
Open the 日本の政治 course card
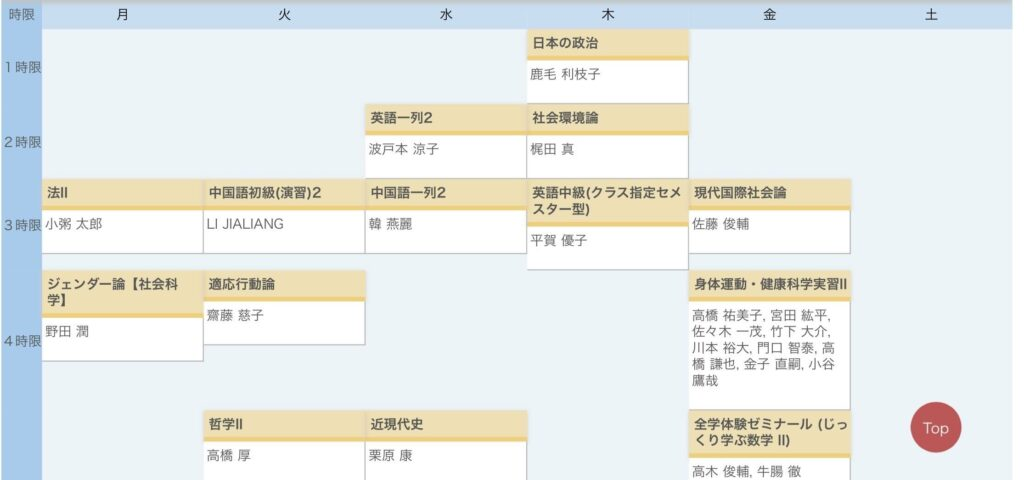566,44
